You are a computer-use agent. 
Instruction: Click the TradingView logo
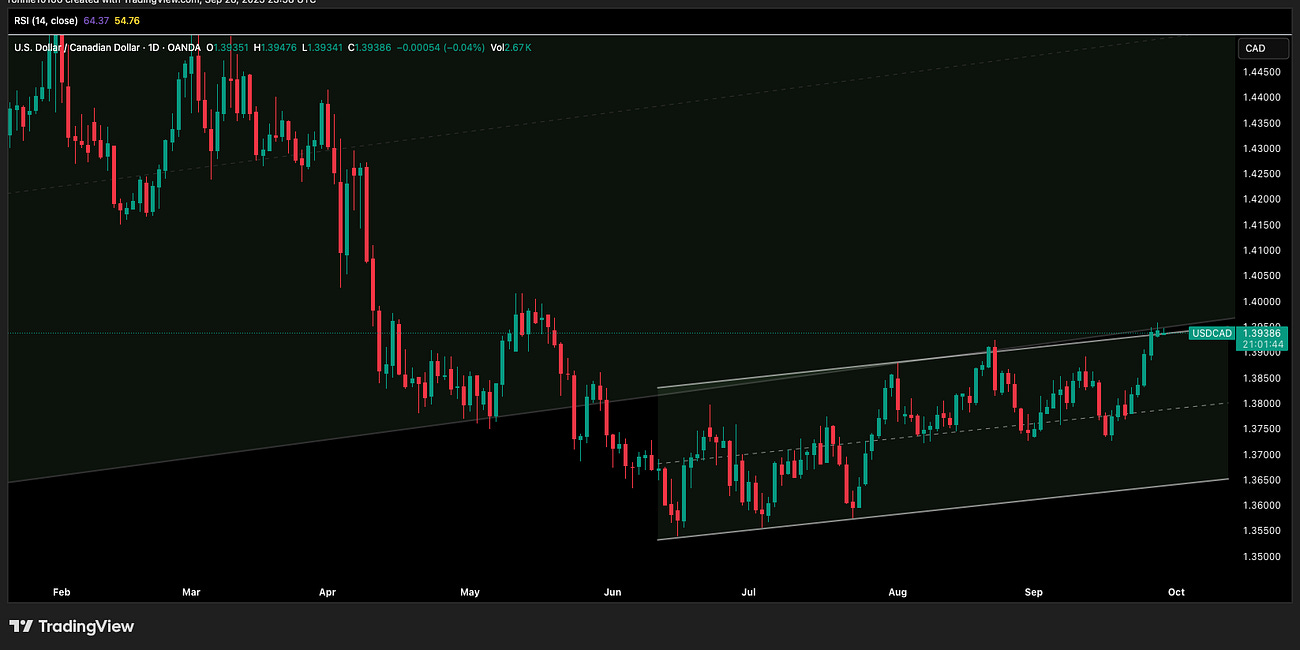(70, 627)
